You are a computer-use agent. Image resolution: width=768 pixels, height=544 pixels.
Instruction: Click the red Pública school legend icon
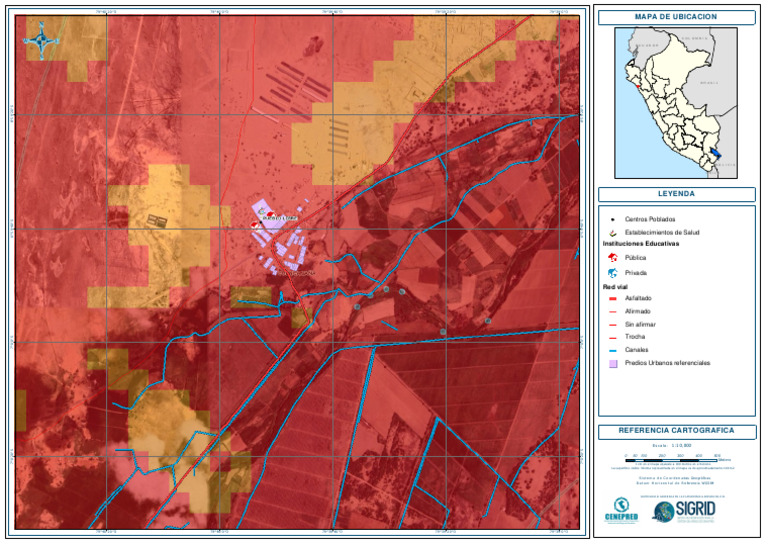tap(613, 258)
